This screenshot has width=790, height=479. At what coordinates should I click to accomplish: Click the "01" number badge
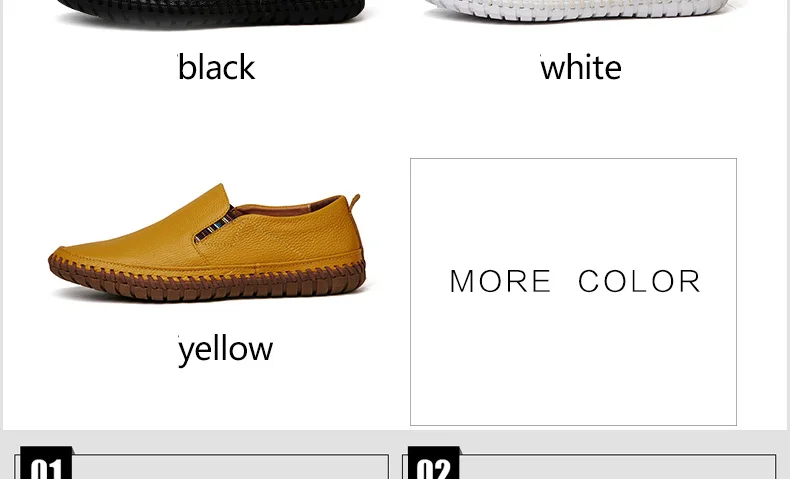[x=46, y=463]
